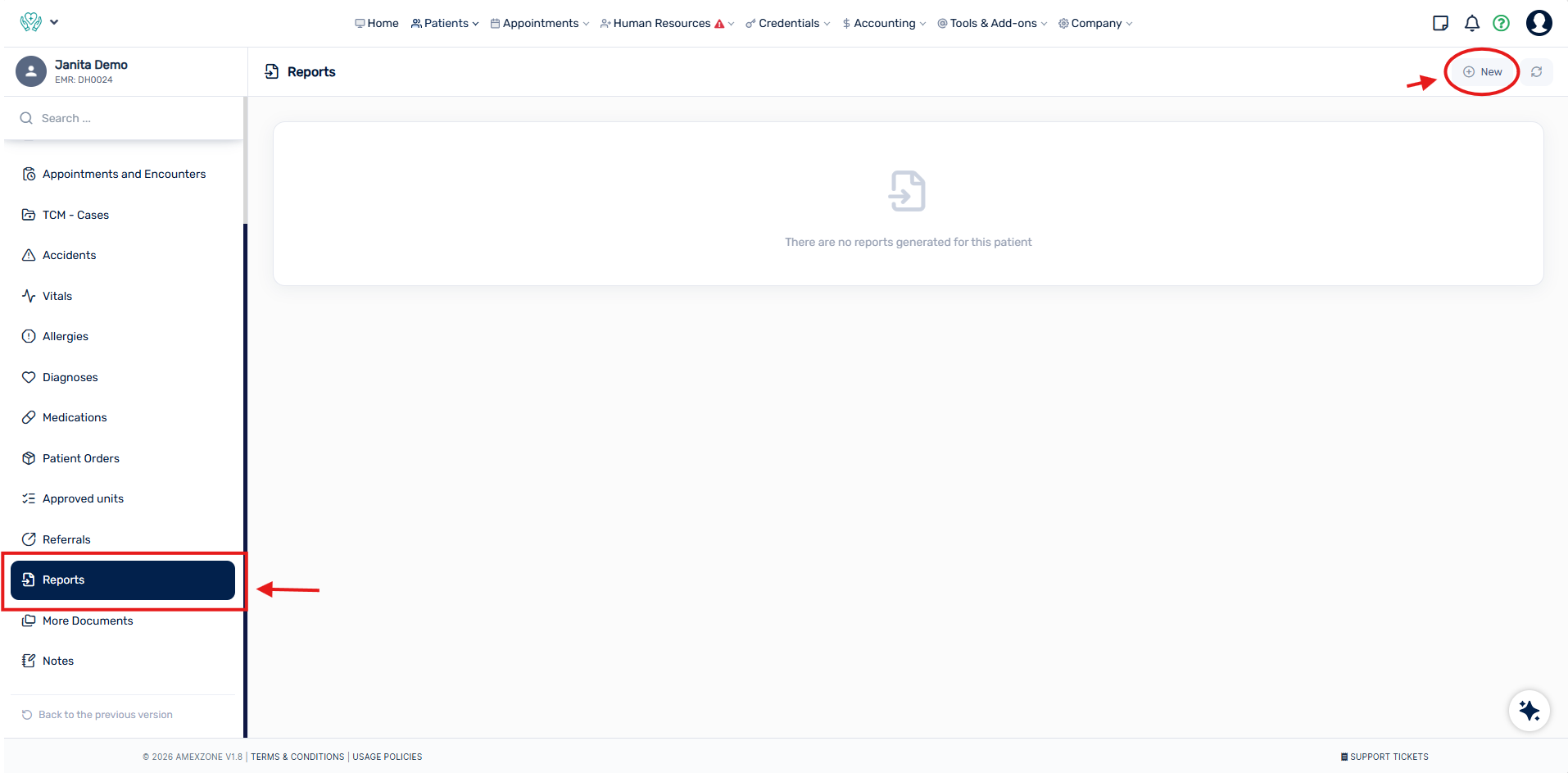Focus the sidebar Search field
The height and width of the screenshot is (773, 1568).
tap(123, 118)
